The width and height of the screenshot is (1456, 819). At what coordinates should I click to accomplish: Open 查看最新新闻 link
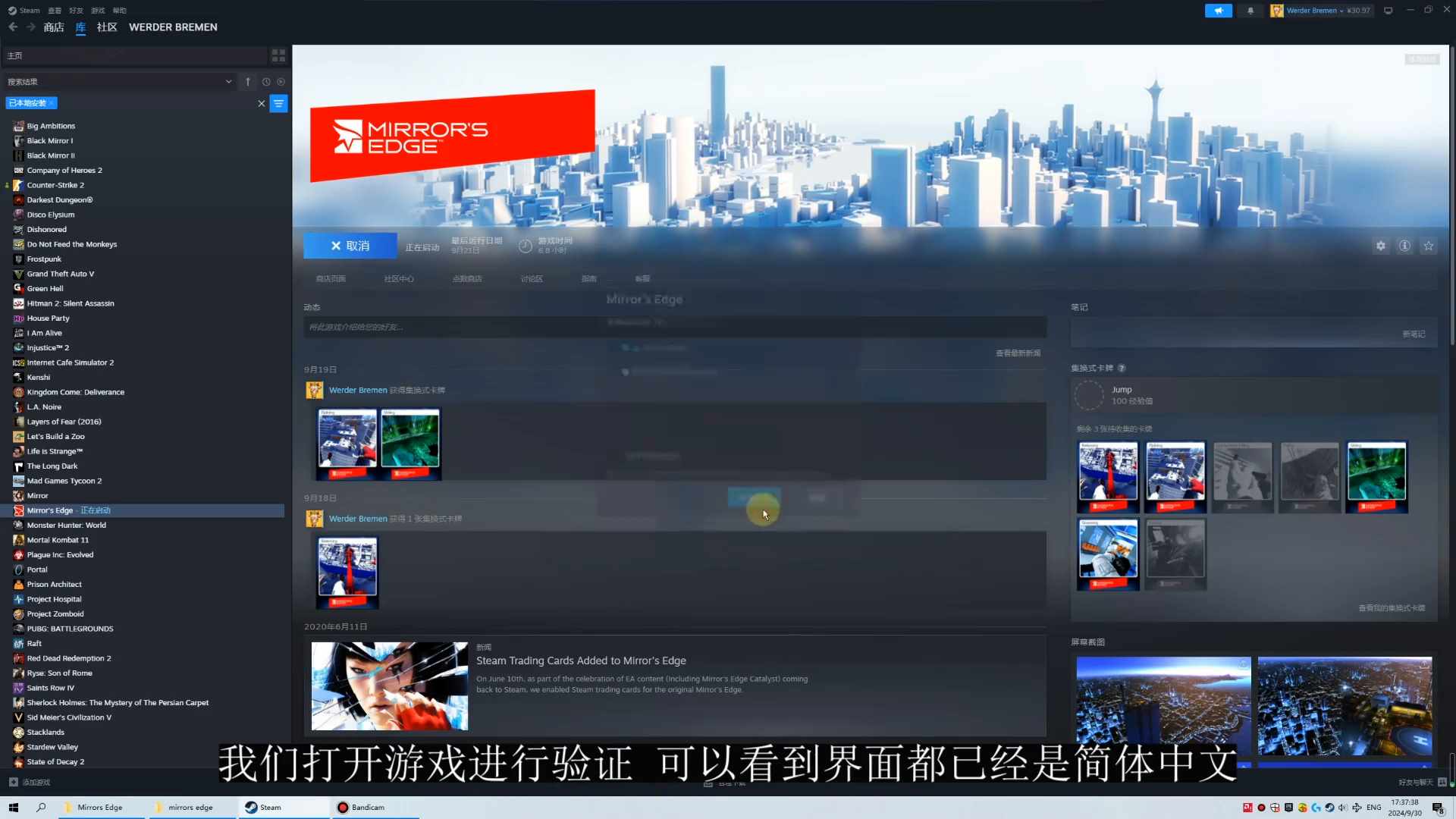[x=1018, y=353]
